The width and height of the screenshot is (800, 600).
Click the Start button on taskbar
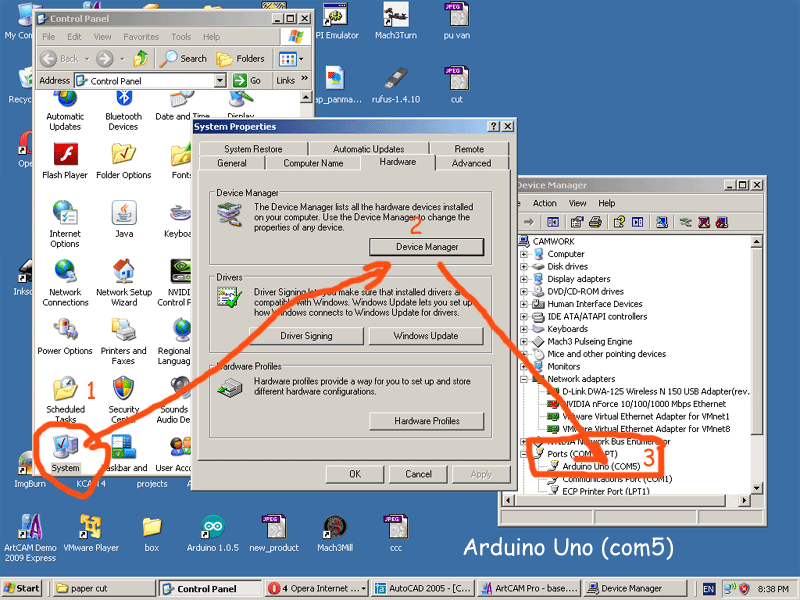(x=21, y=588)
